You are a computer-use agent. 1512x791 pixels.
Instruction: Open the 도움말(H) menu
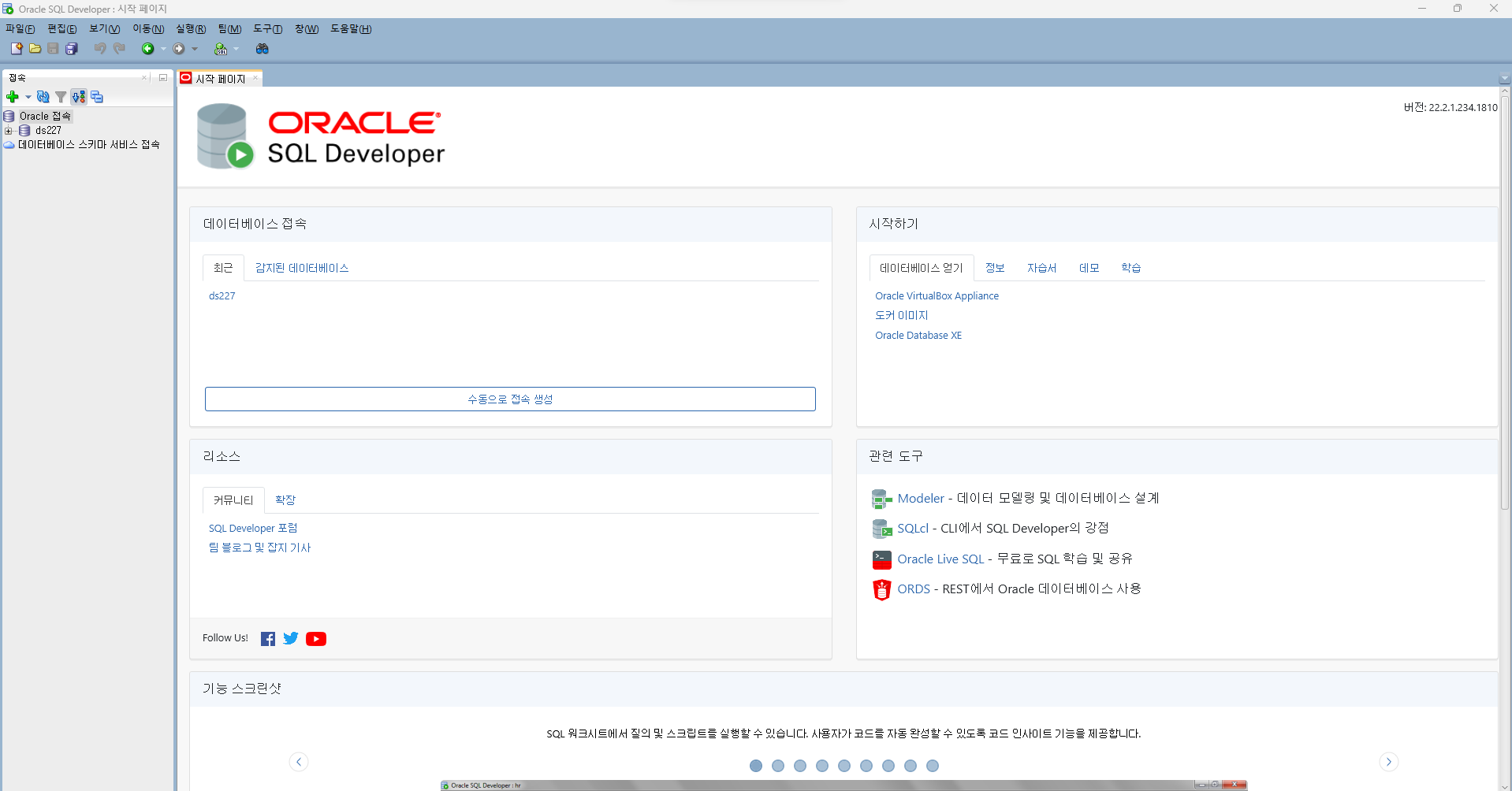[x=351, y=29]
